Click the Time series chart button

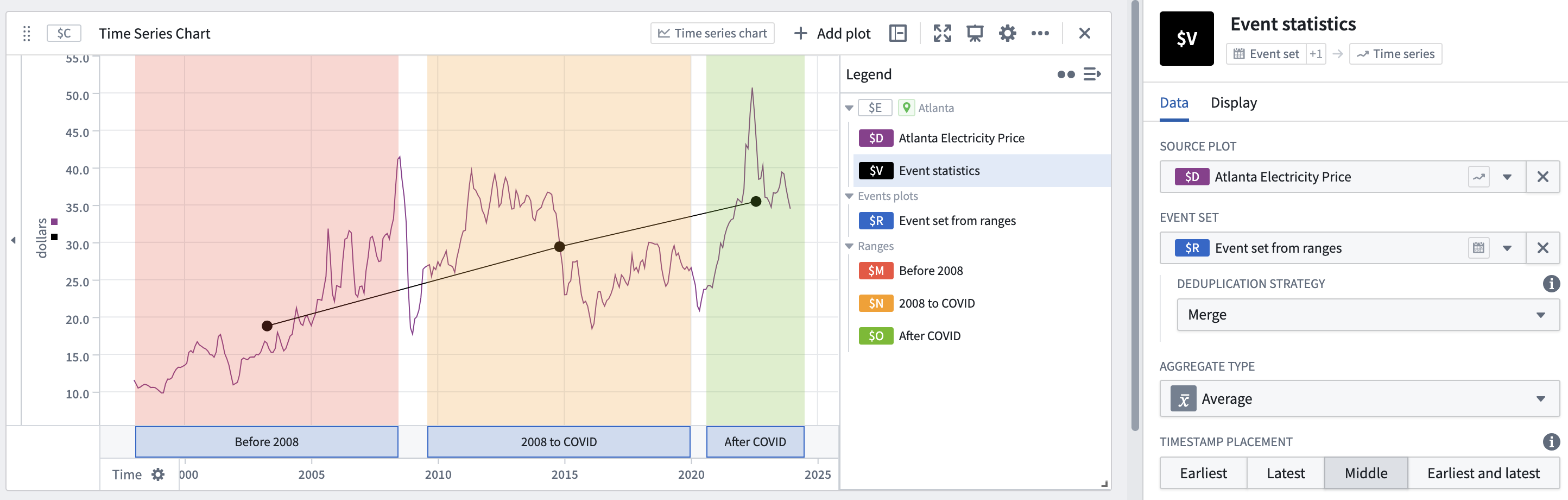(712, 34)
